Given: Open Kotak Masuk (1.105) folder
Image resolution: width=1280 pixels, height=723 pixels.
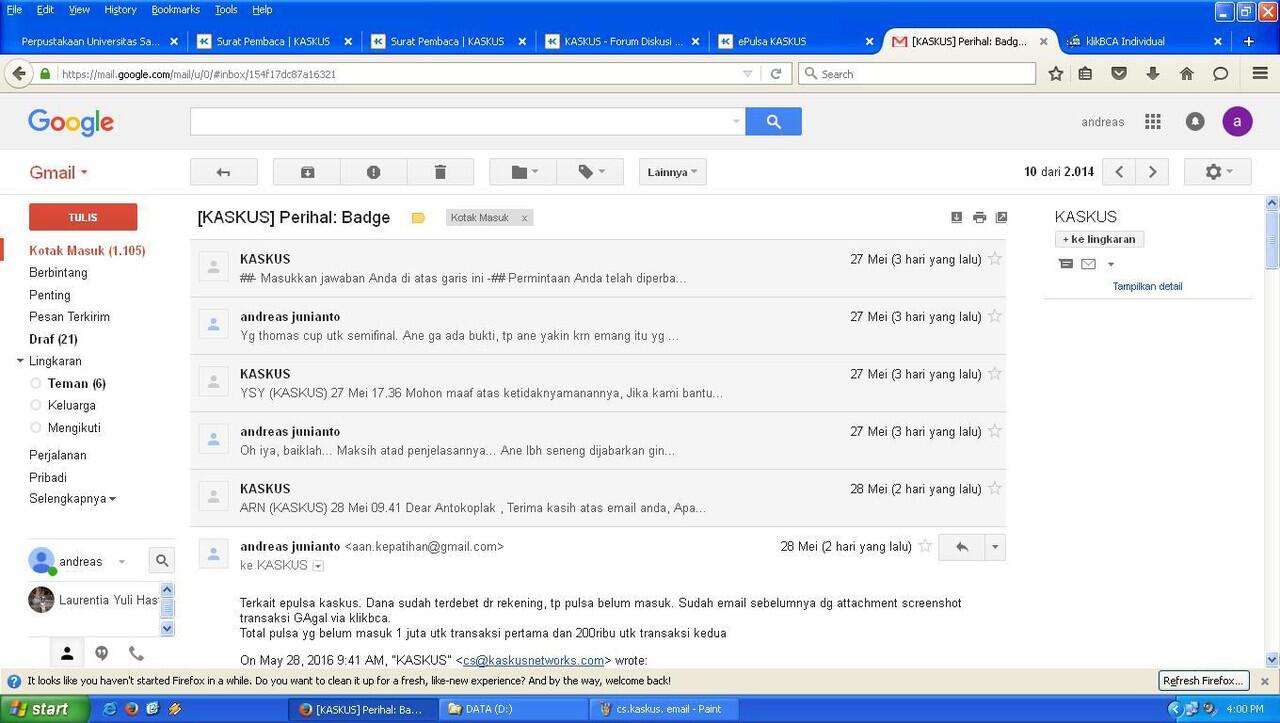Looking at the screenshot, I should [x=87, y=250].
